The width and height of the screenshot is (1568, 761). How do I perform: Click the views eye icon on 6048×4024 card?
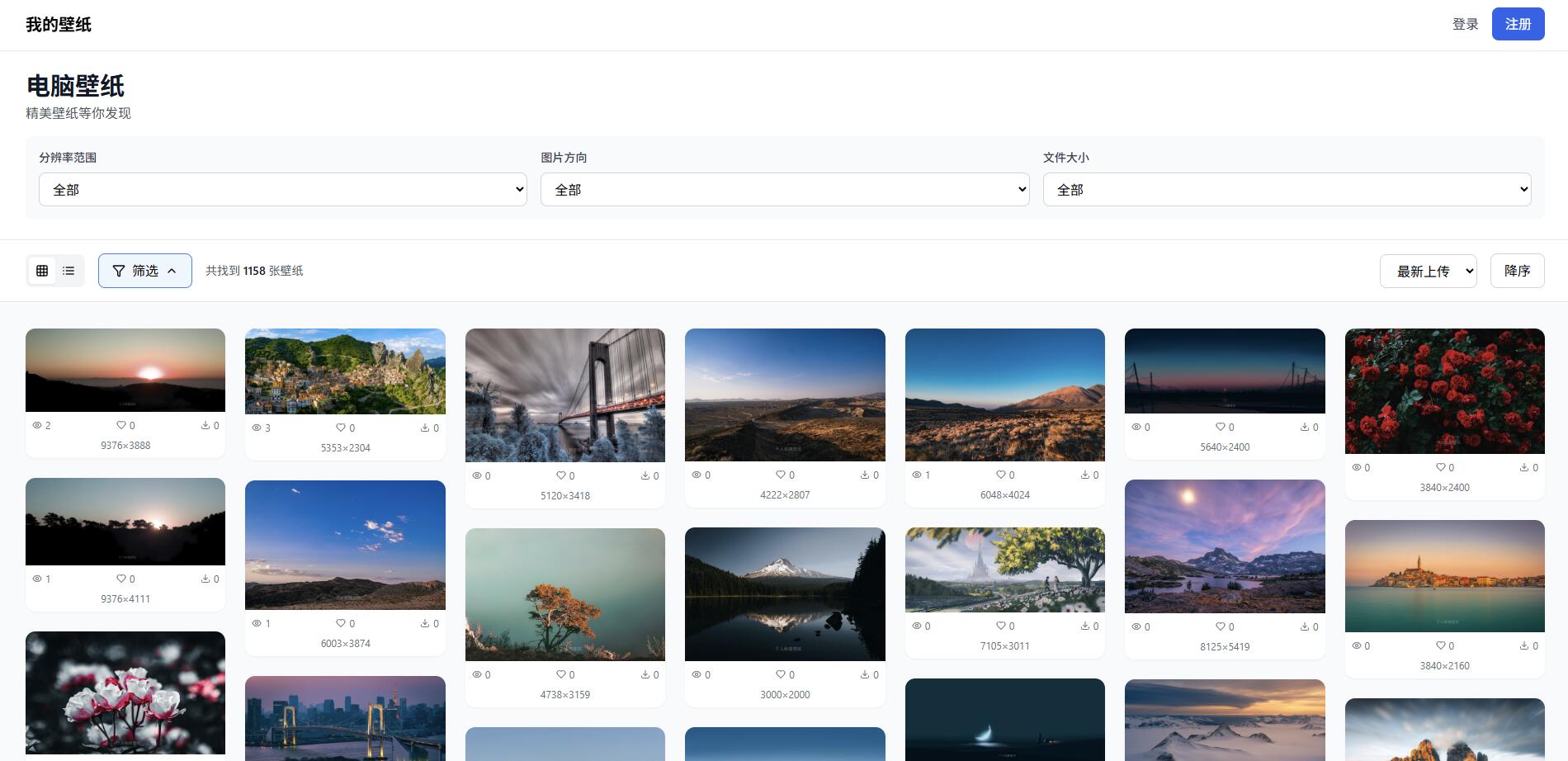[916, 475]
